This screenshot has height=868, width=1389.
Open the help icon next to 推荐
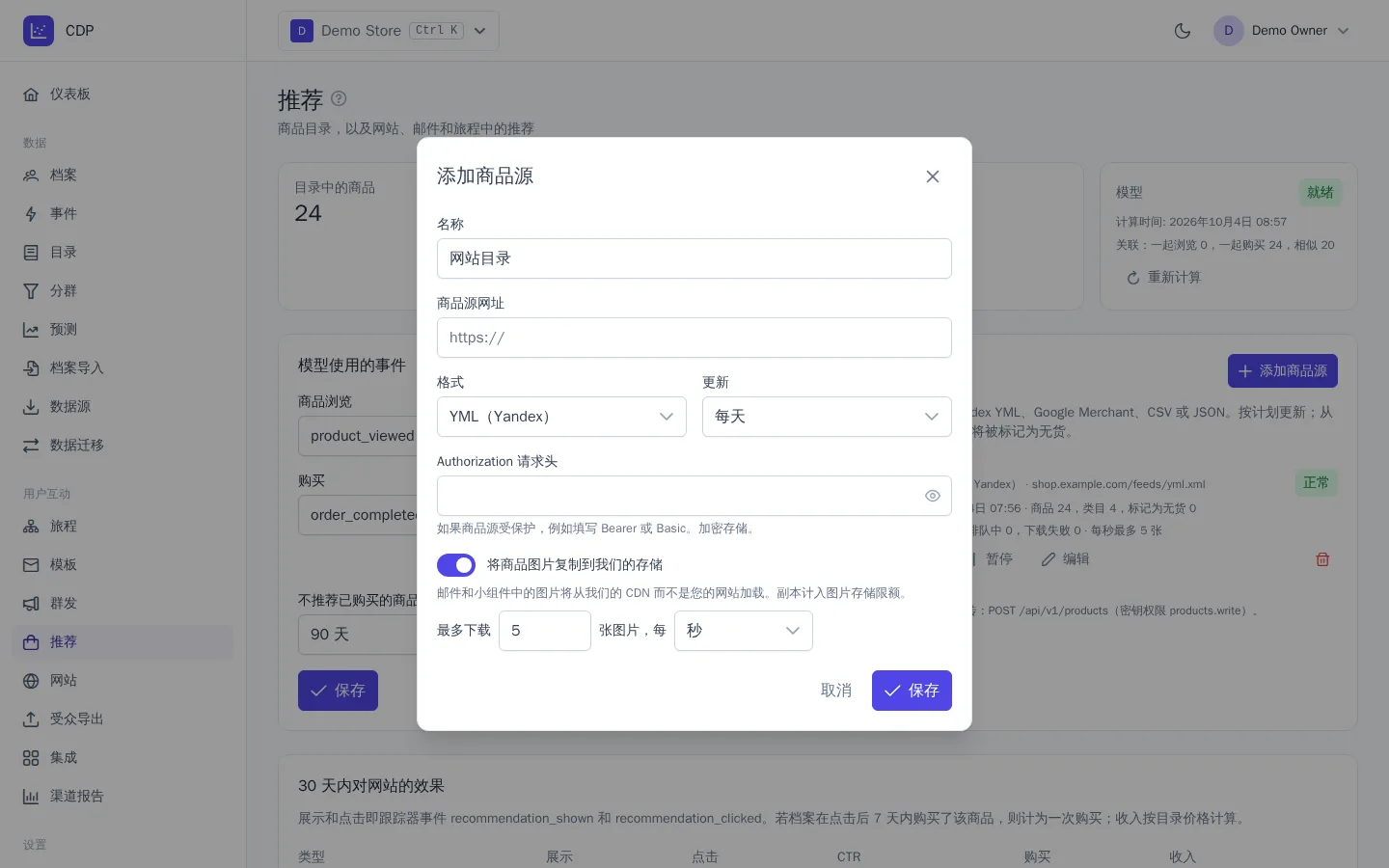(339, 98)
